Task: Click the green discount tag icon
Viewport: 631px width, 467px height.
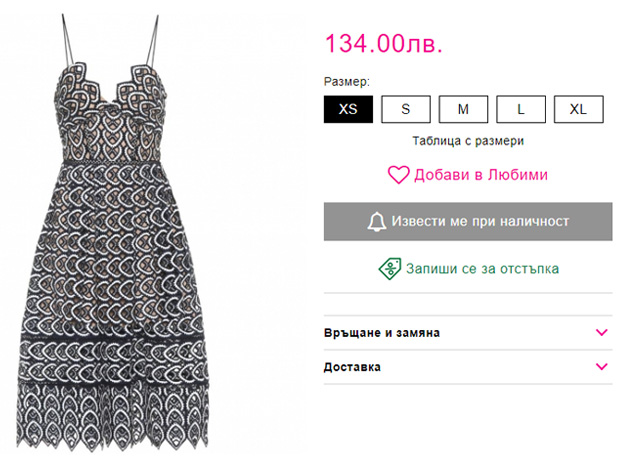Action: (389, 268)
